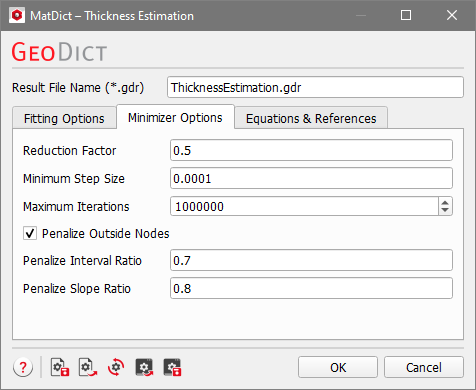This screenshot has width=476, height=390.
Task: Open the help question mark button
Action: pos(23,367)
